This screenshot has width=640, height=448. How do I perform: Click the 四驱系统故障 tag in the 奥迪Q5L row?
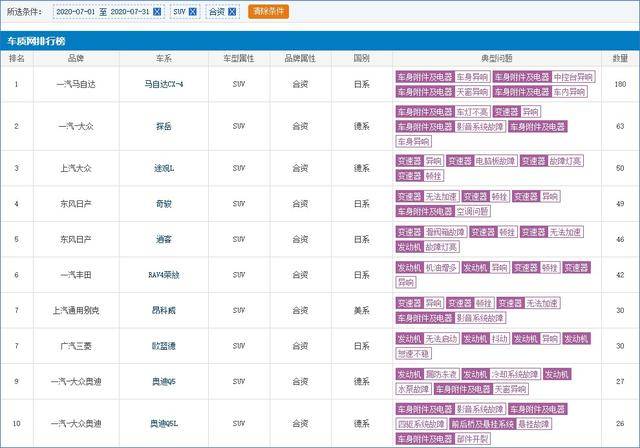[421, 424]
